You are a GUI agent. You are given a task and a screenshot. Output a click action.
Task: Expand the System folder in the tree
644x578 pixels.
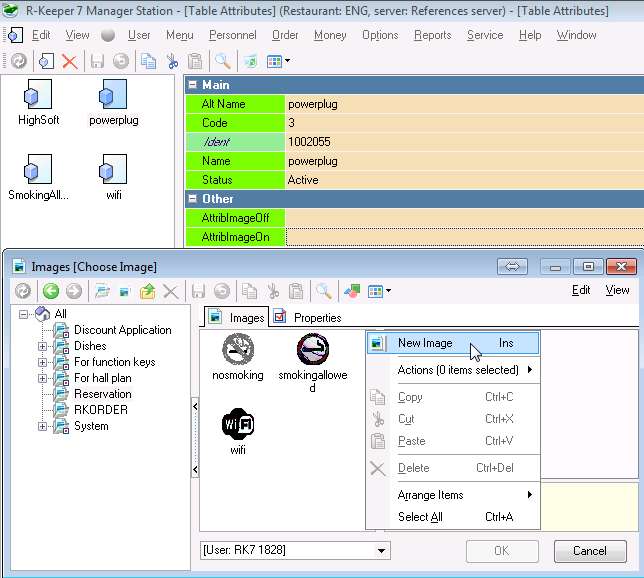tap(42, 426)
